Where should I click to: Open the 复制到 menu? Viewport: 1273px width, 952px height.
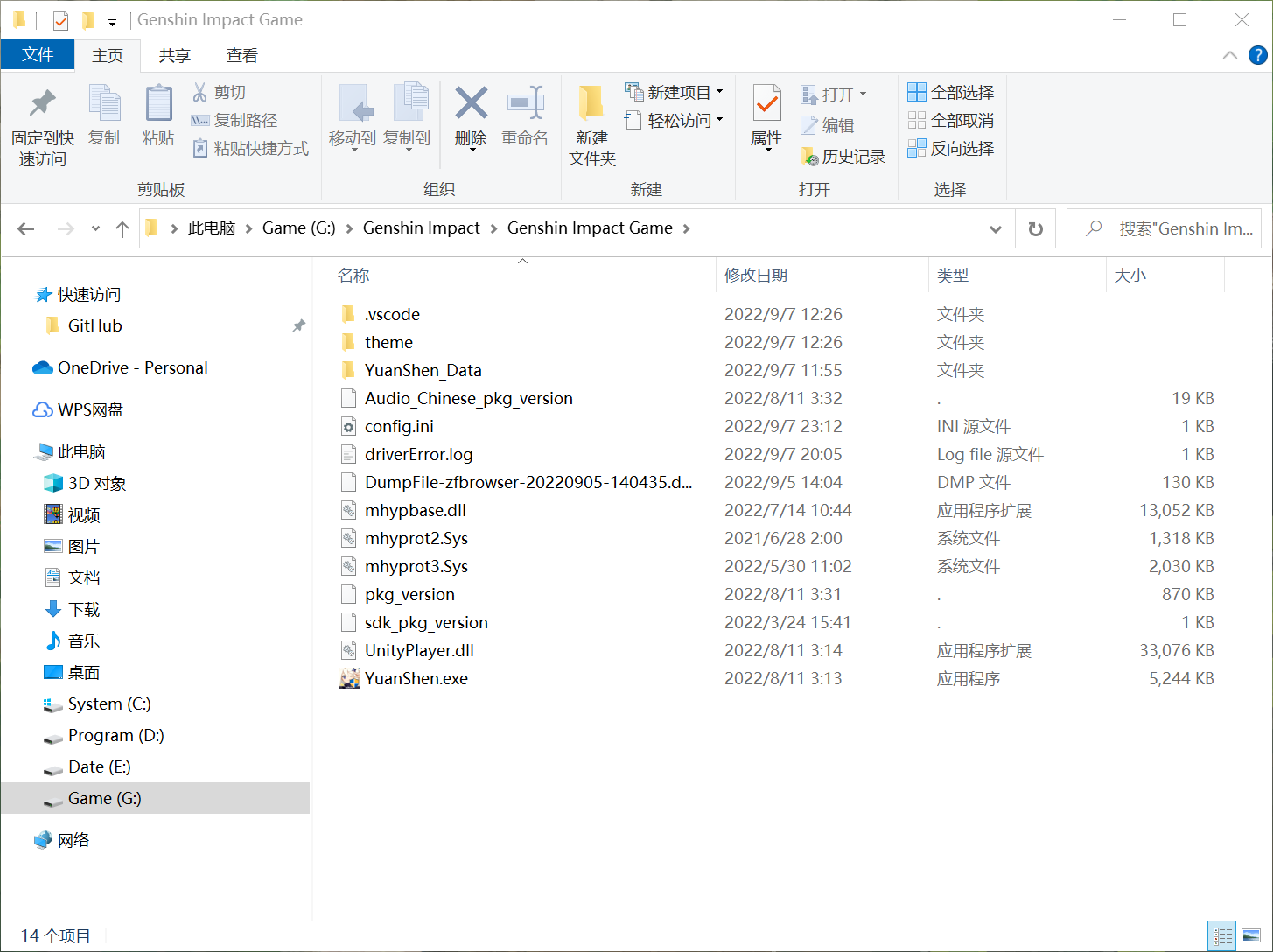click(407, 118)
